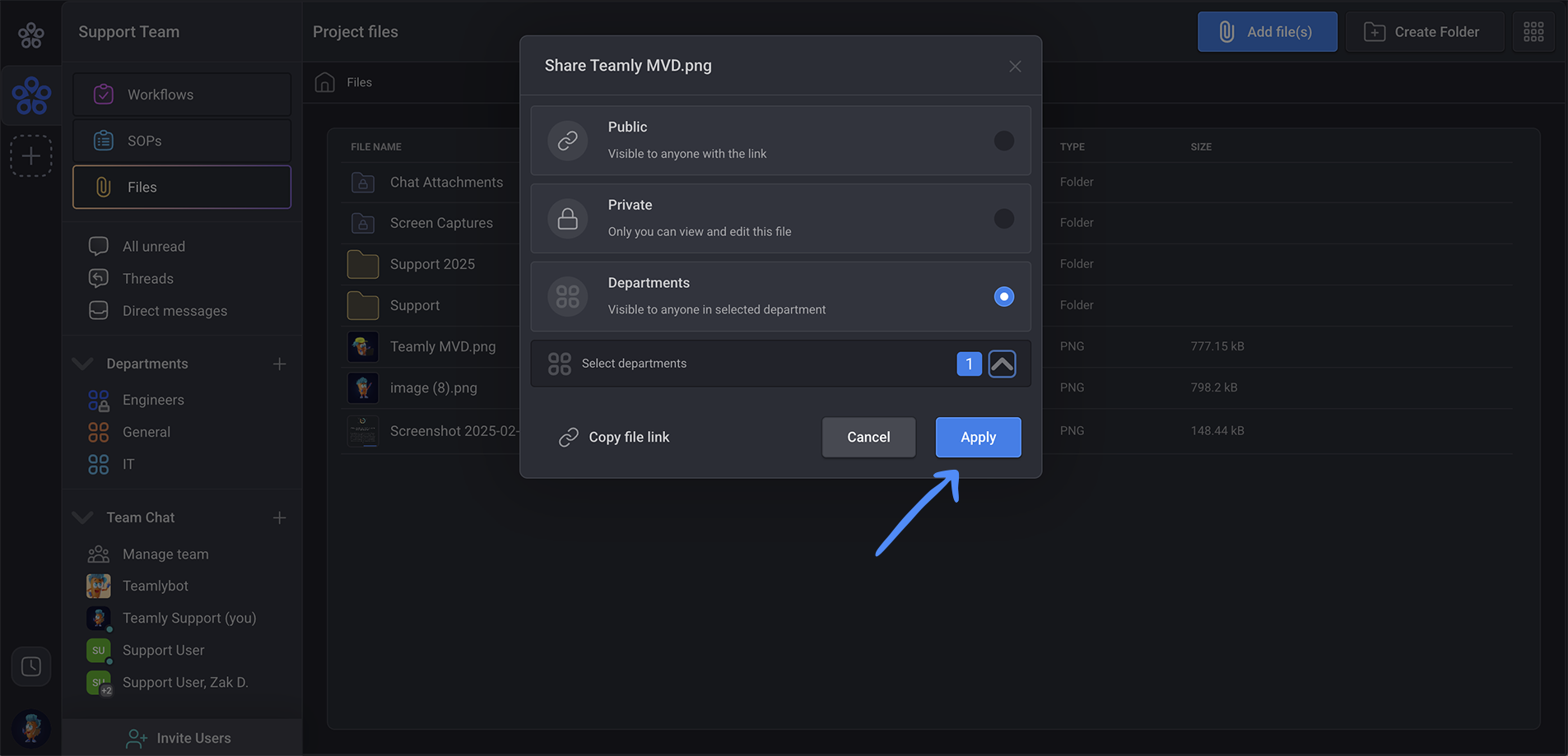Screen dimensions: 1568x756
Task: Open Manage team
Action: pos(165,554)
